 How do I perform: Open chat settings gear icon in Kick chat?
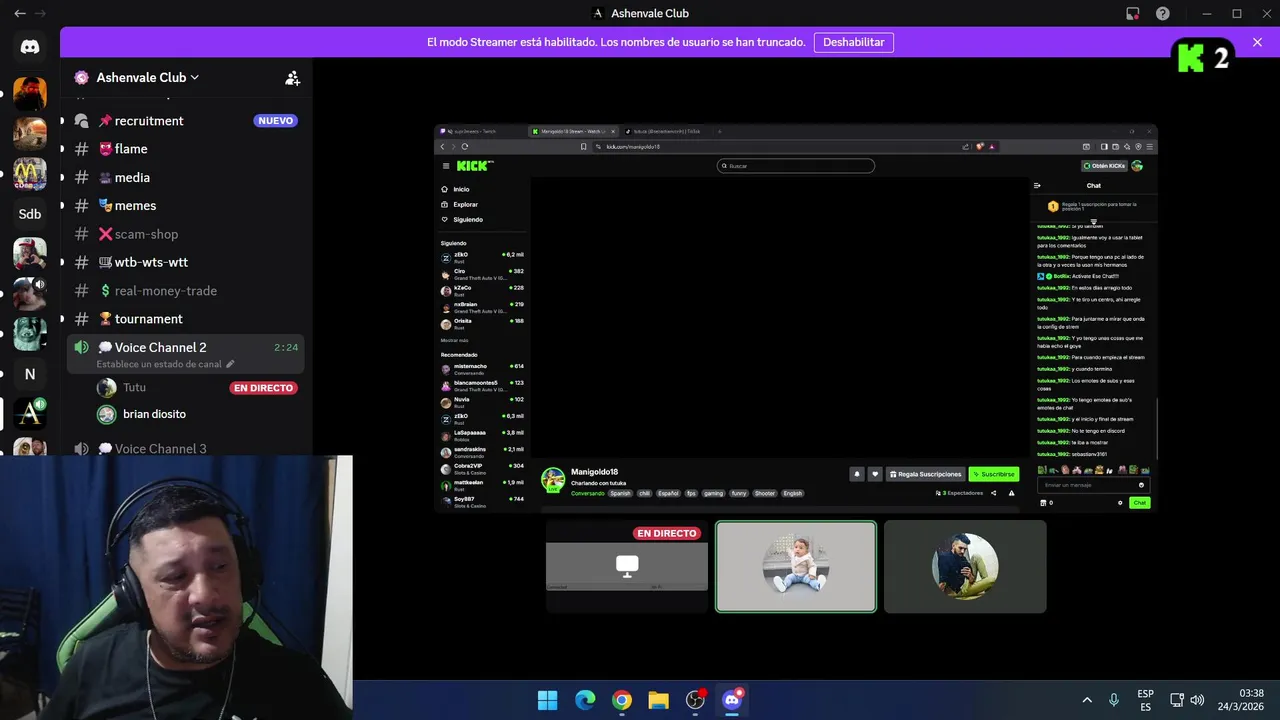1120,503
